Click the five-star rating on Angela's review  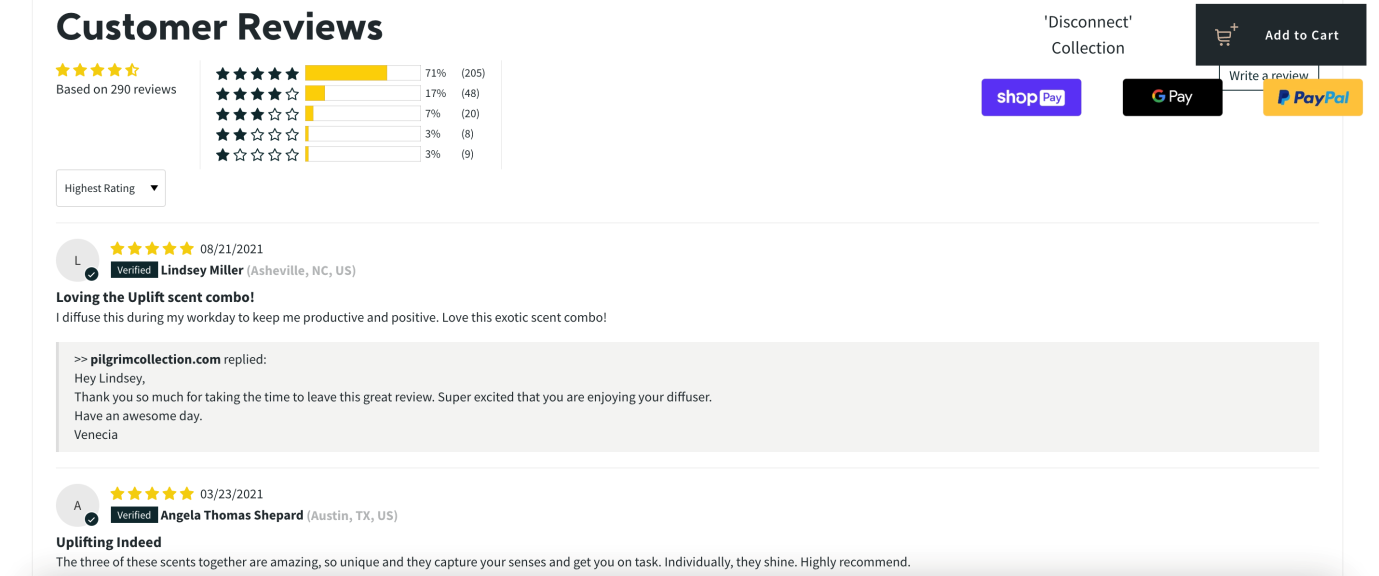pyautogui.click(x=152, y=493)
